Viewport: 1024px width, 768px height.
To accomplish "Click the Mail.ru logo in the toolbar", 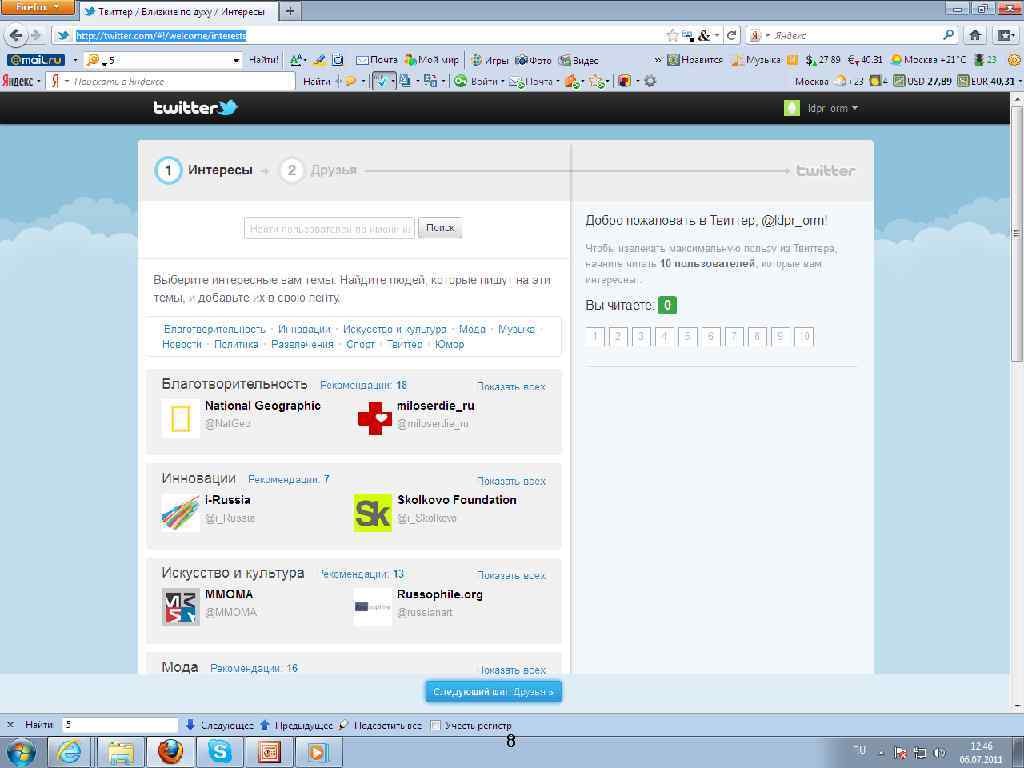I will coord(36,60).
